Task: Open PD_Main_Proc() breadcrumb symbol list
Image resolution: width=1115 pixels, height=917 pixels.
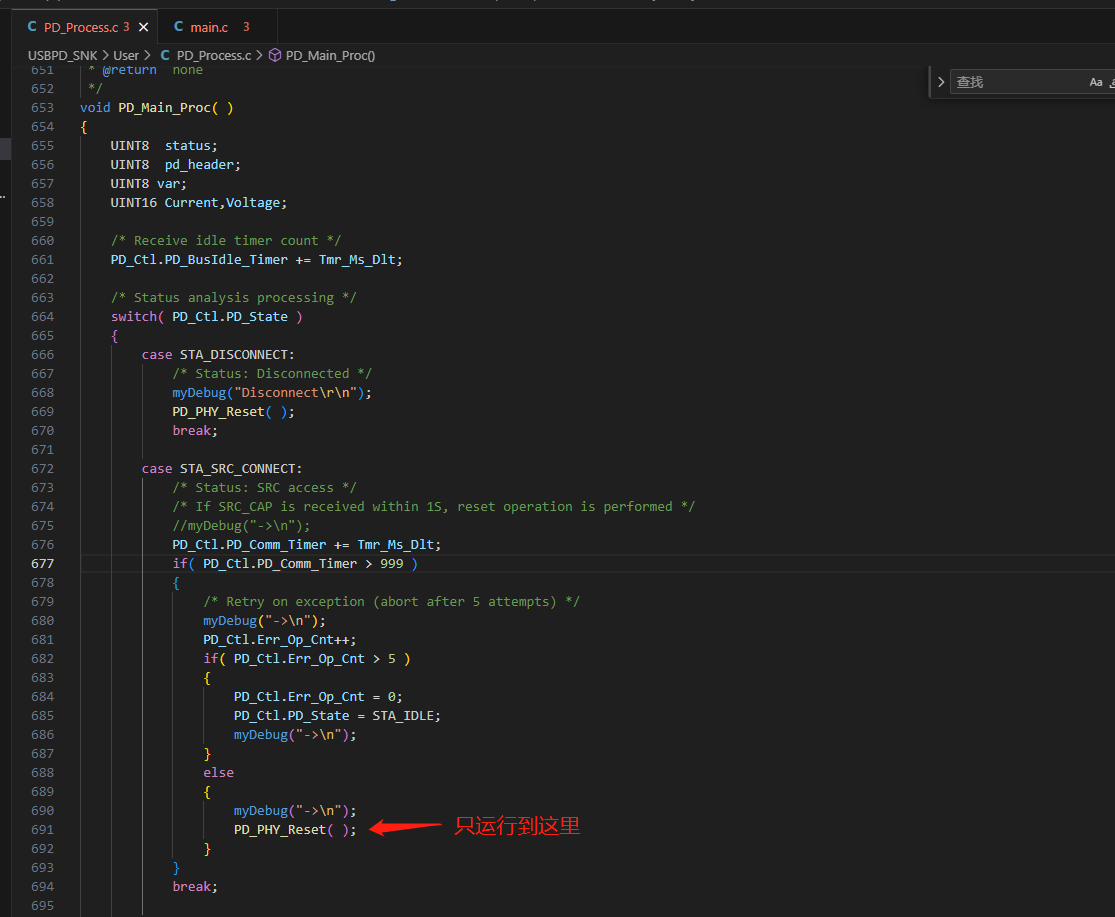Action: (330, 55)
